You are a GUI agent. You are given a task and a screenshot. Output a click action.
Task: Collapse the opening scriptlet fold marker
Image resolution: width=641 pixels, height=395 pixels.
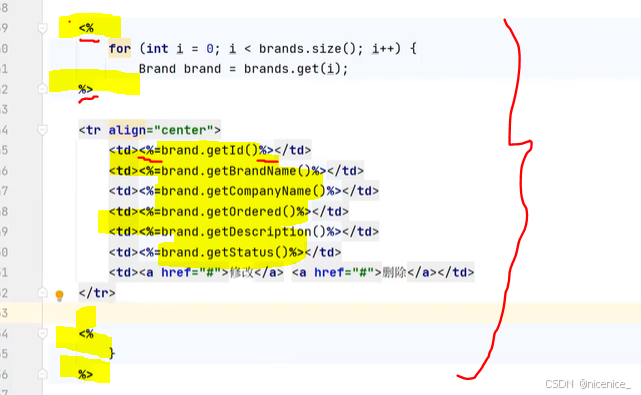(x=43, y=28)
